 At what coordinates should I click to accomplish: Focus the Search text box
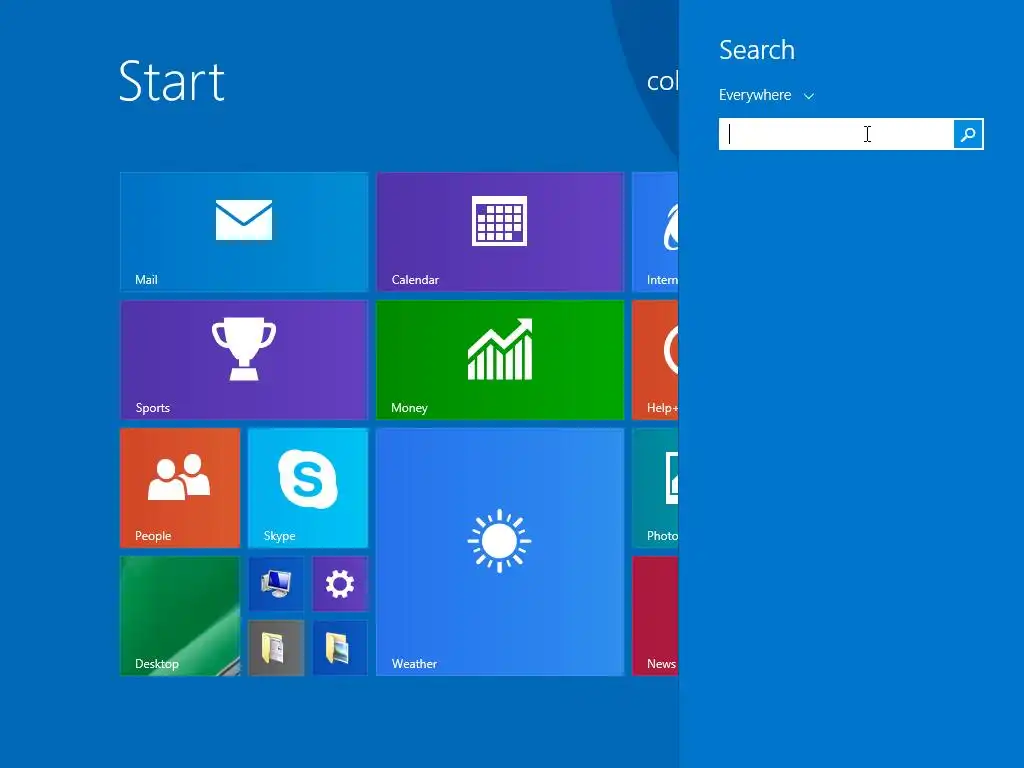coord(836,134)
